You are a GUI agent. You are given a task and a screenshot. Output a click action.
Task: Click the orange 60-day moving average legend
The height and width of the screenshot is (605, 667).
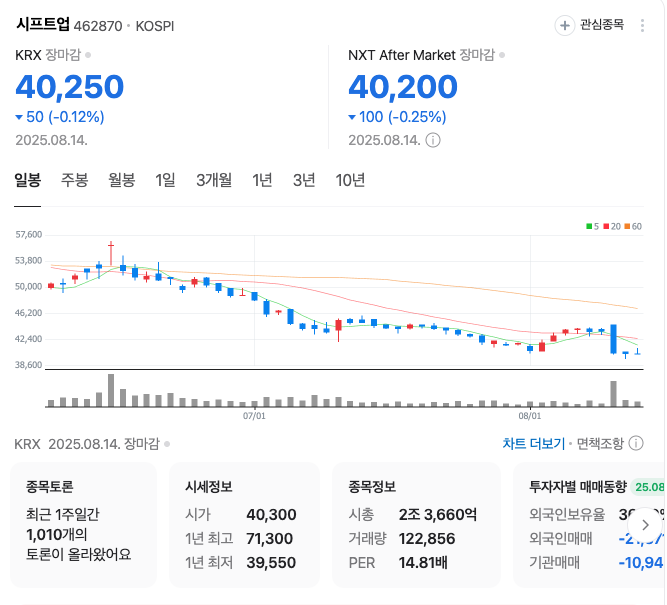[633, 226]
